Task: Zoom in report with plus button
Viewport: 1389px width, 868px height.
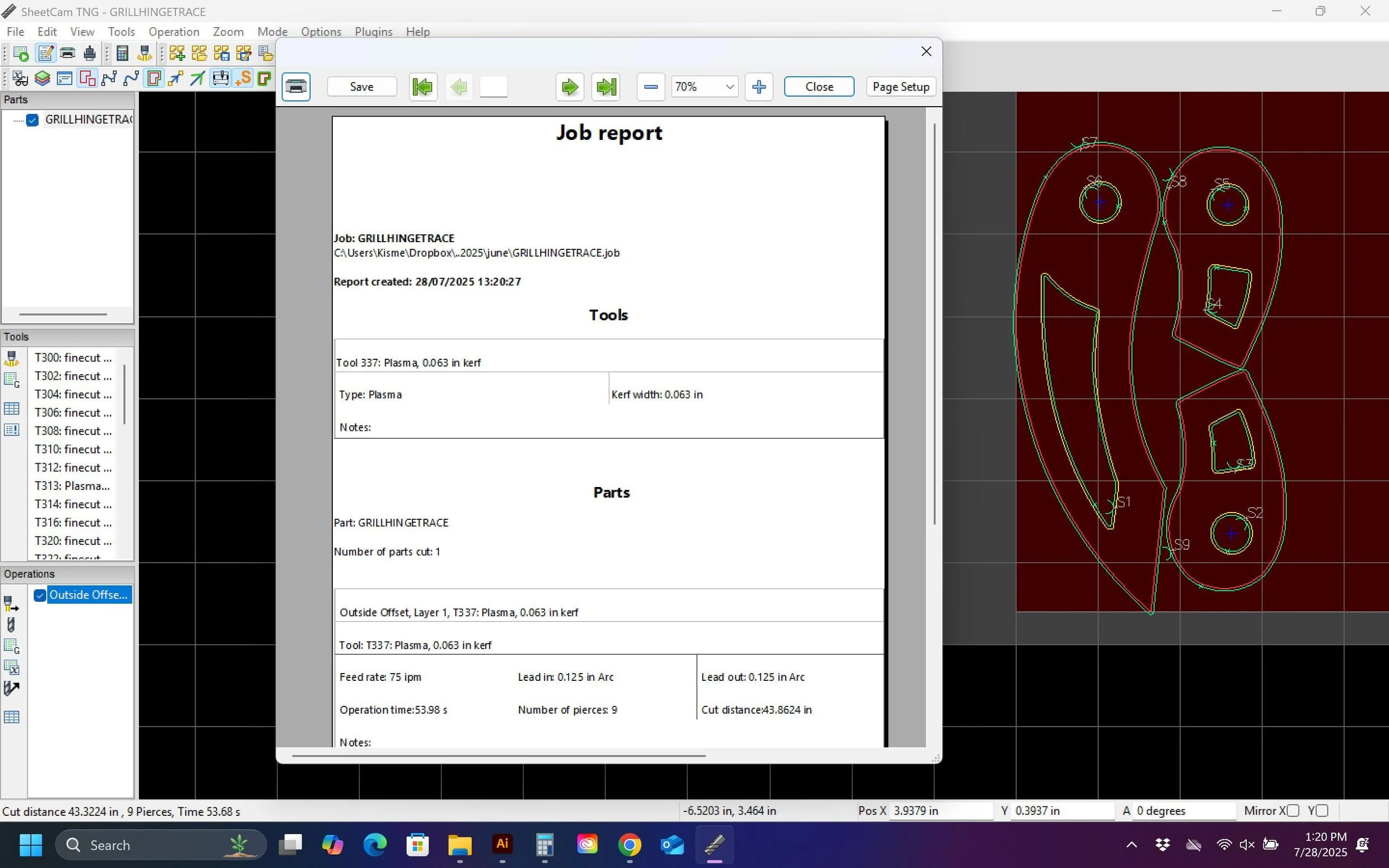Action: (x=758, y=87)
